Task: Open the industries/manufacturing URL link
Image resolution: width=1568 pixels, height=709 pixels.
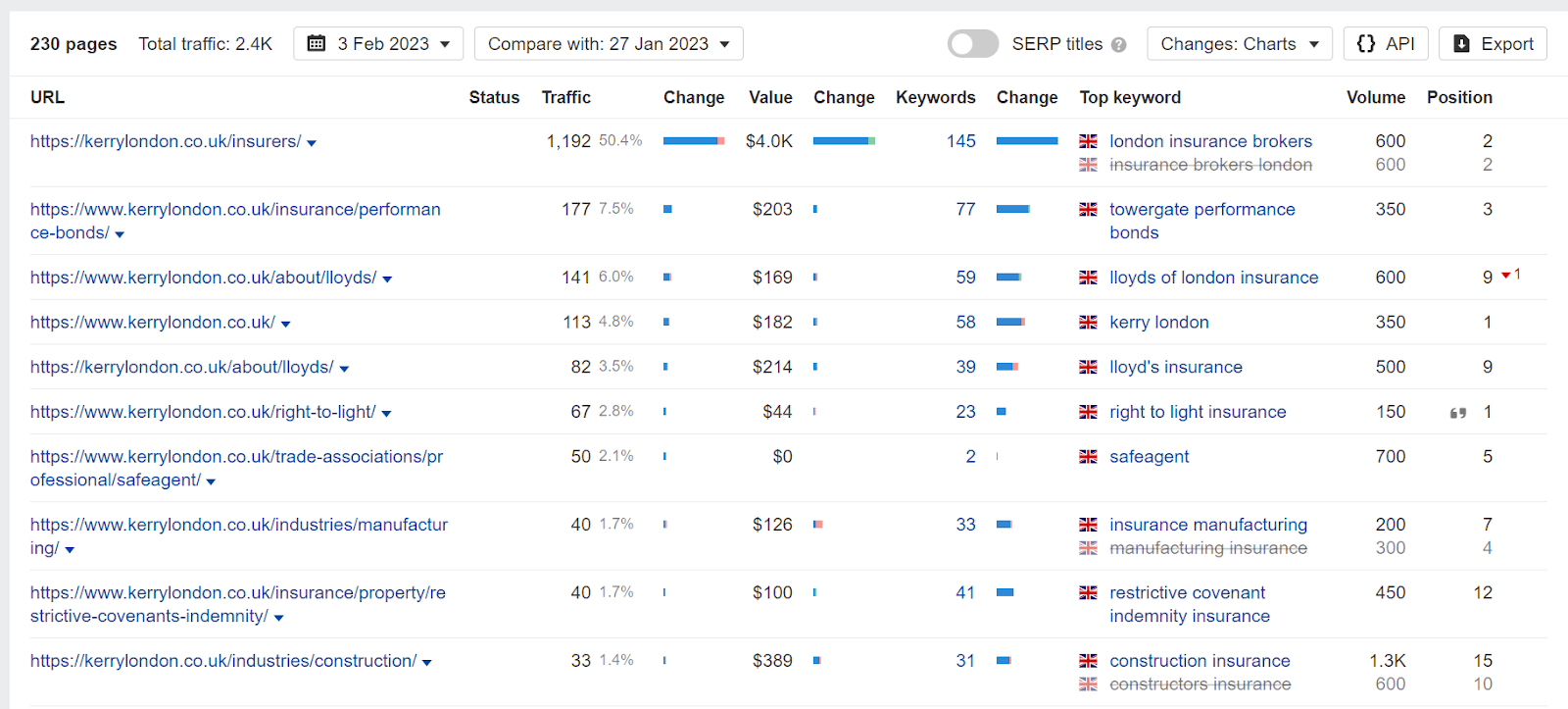Action: pos(239,536)
